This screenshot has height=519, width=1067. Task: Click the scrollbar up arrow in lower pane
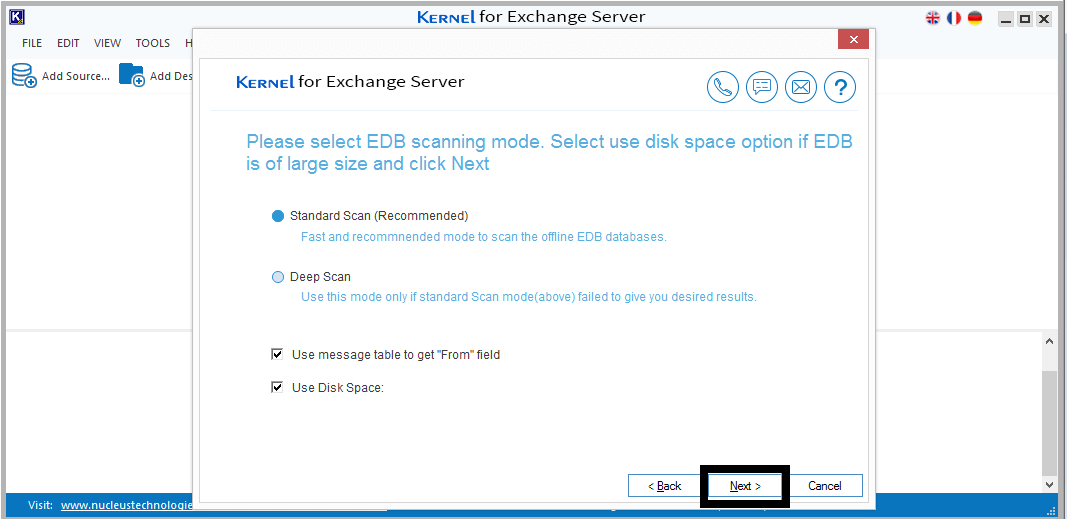click(x=1050, y=342)
